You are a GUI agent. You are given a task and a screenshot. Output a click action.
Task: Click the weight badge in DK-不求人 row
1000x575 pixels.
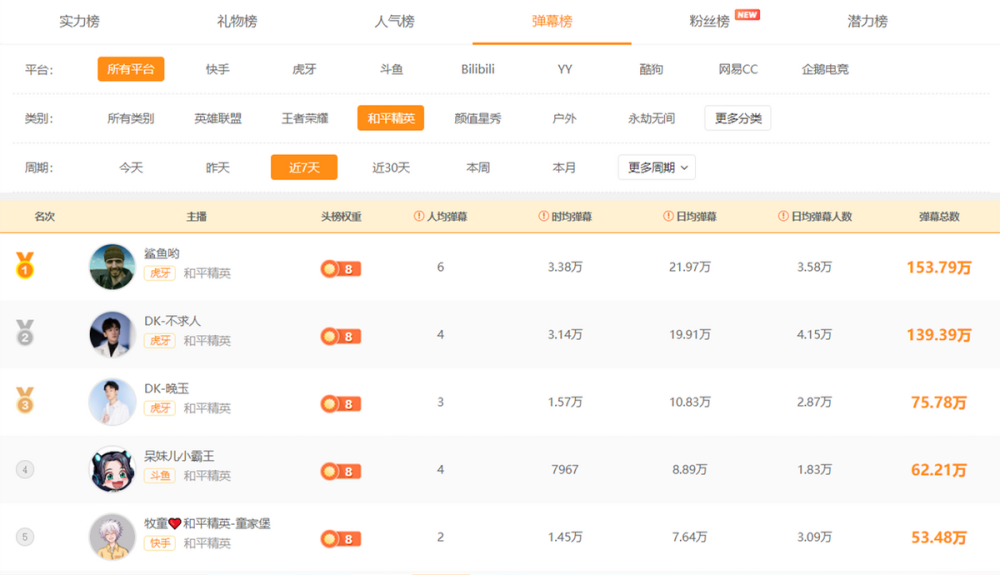(x=341, y=337)
